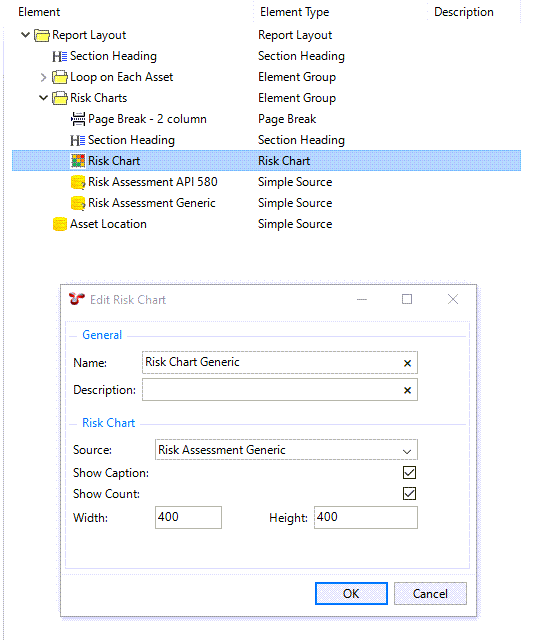
Task: Collapse the Risk Charts group
Action: 43,98
